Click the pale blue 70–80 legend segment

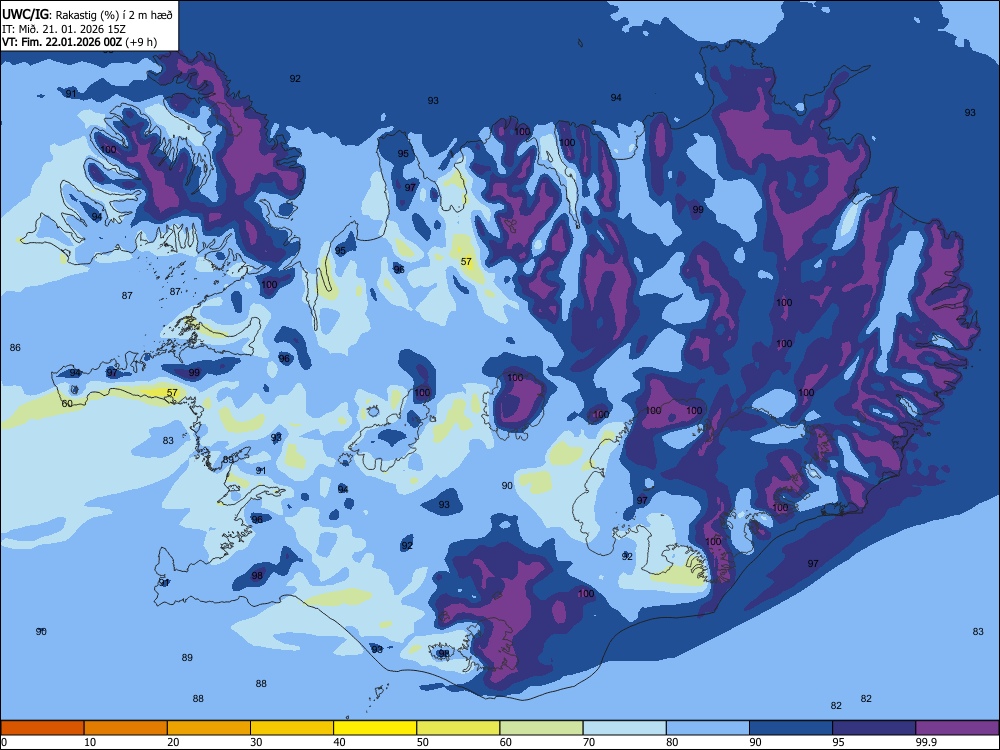624,728
